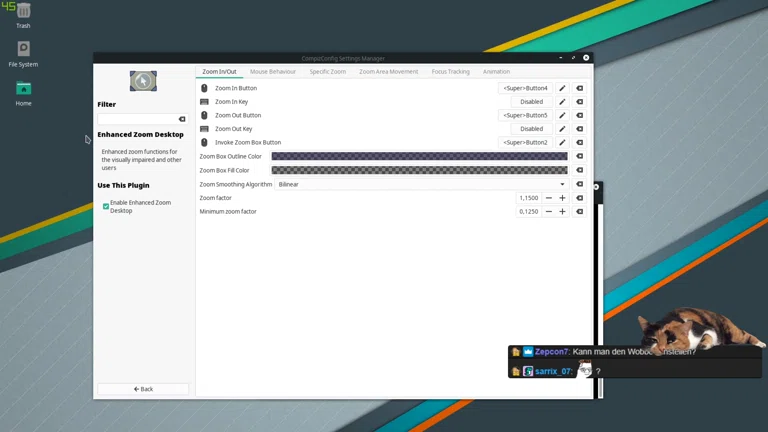Increase the Minimum zoom factor value
768x432 pixels.
pyautogui.click(x=562, y=212)
